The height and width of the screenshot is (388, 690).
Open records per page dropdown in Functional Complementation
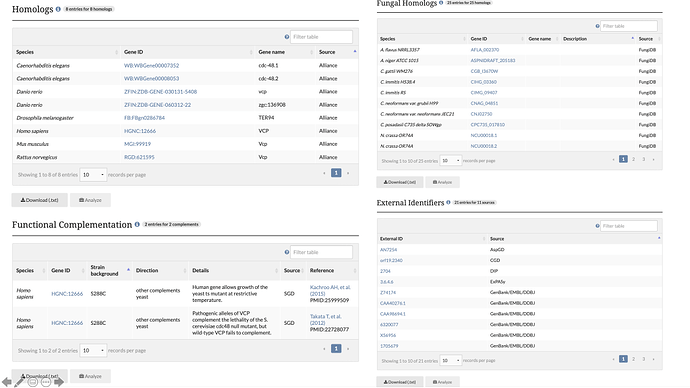[x=93, y=351]
